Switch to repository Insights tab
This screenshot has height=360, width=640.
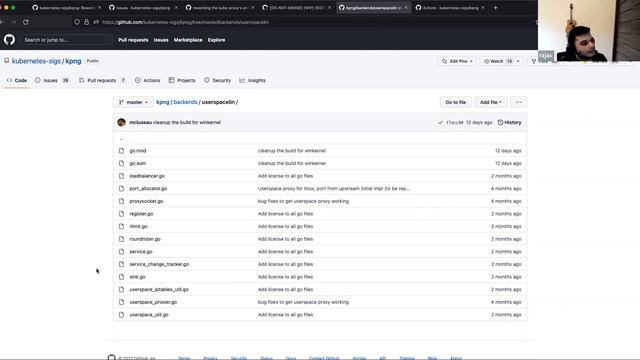point(253,80)
